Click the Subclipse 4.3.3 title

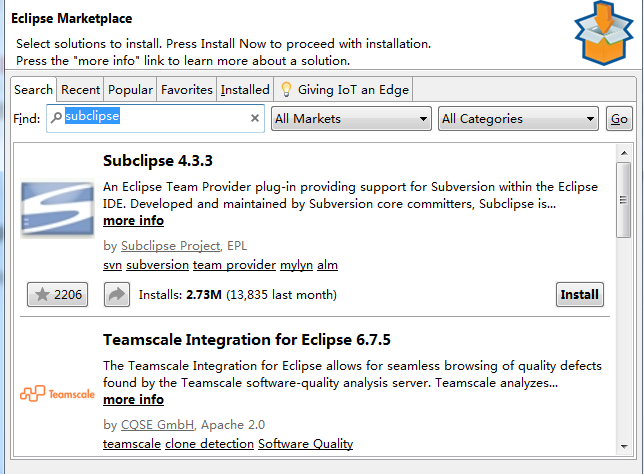tap(158, 161)
